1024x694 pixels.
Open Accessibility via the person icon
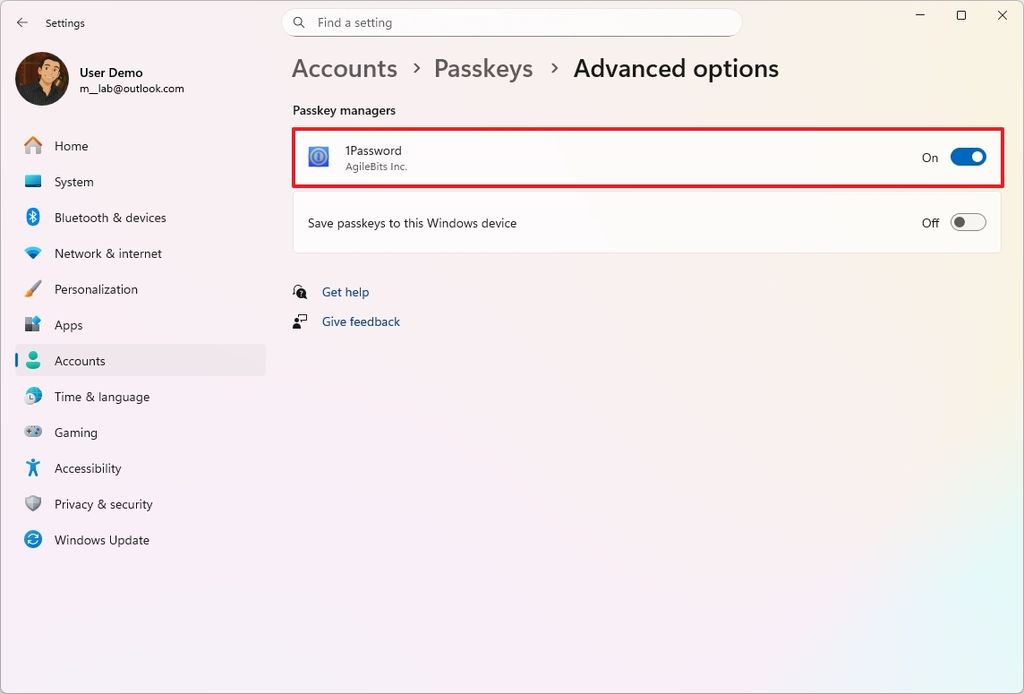(34, 468)
